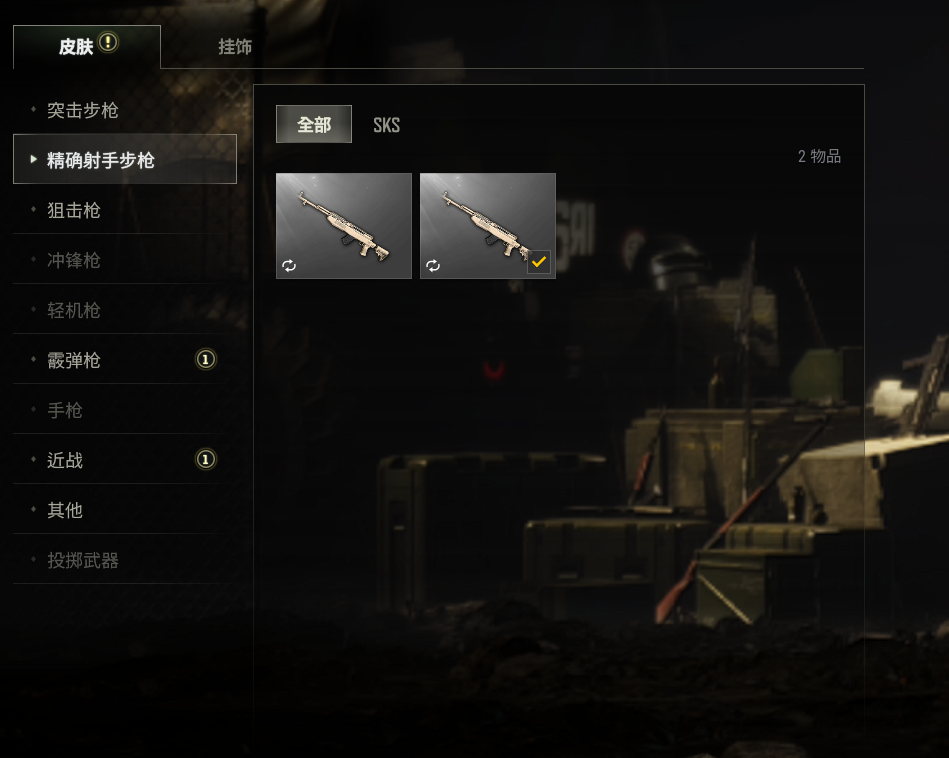The image size is (949, 758).
Task: Click swap icon on first SKS skin
Action: click(x=289, y=265)
